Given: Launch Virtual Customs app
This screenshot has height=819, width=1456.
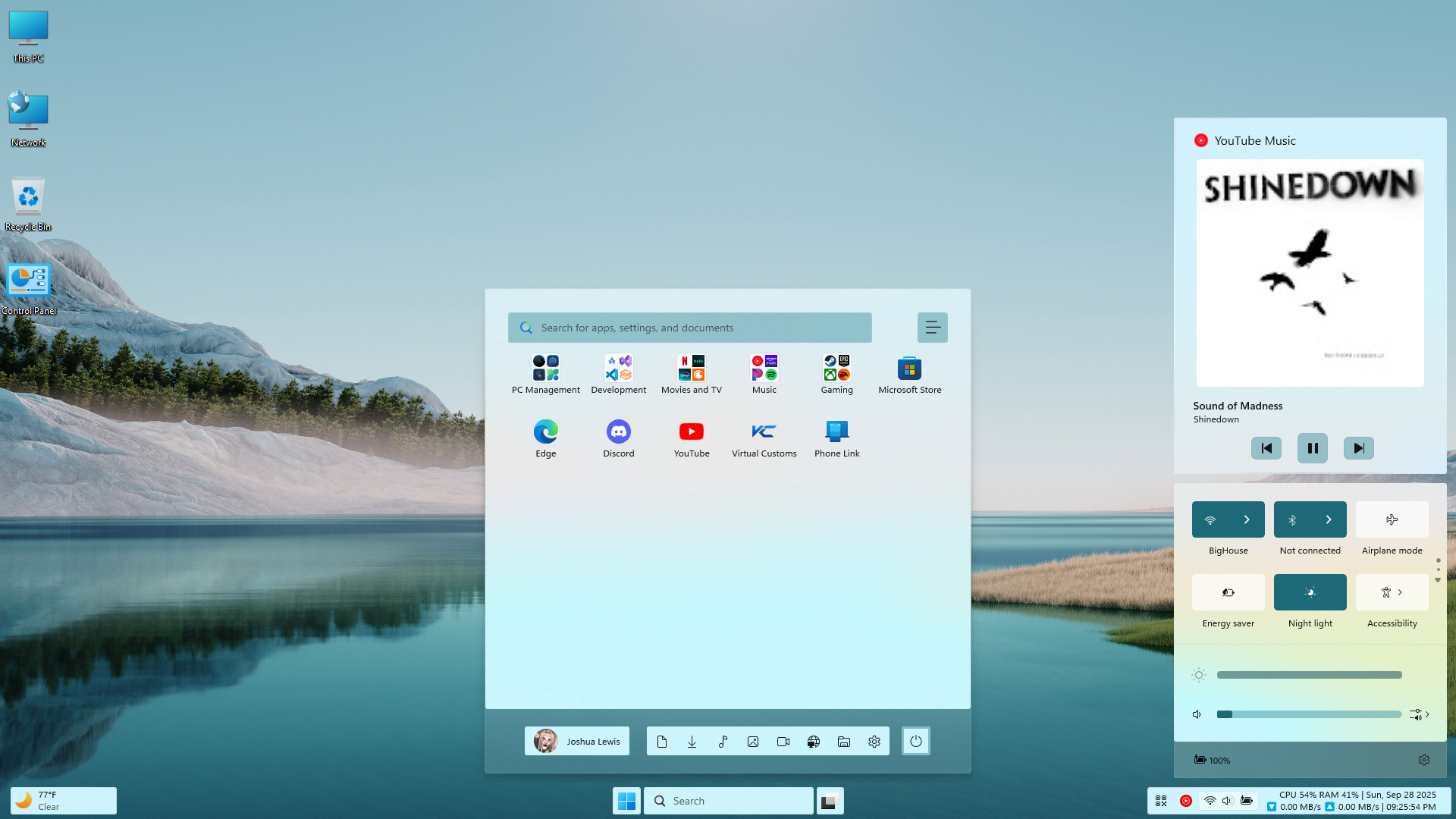Looking at the screenshot, I should pyautogui.click(x=764, y=438).
